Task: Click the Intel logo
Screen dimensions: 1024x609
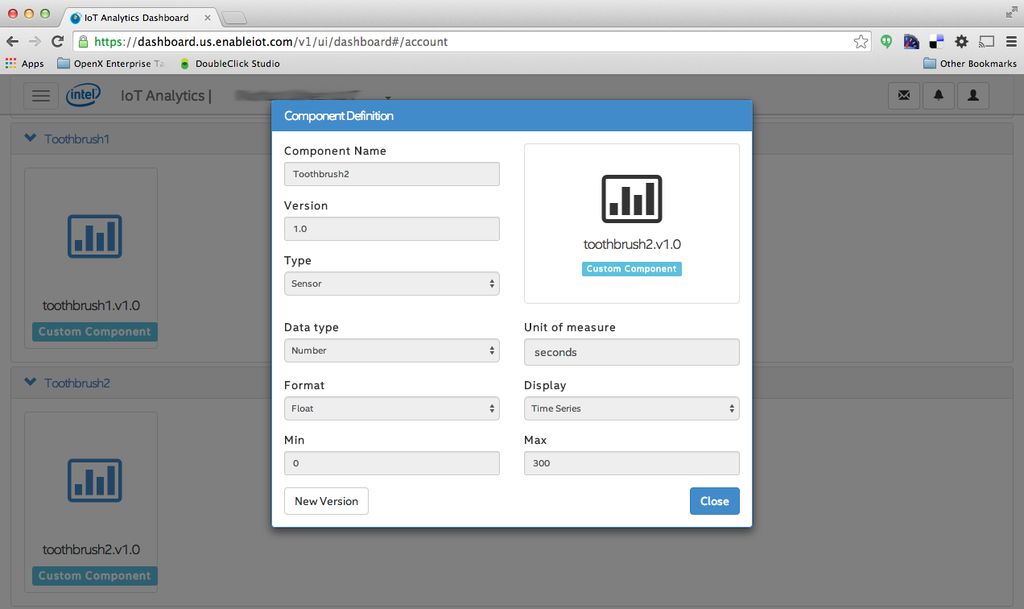Action: pyautogui.click(x=83, y=95)
